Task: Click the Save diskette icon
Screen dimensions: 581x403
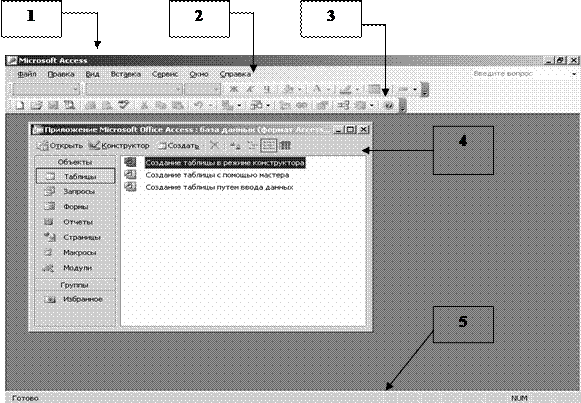Action: coord(52,106)
